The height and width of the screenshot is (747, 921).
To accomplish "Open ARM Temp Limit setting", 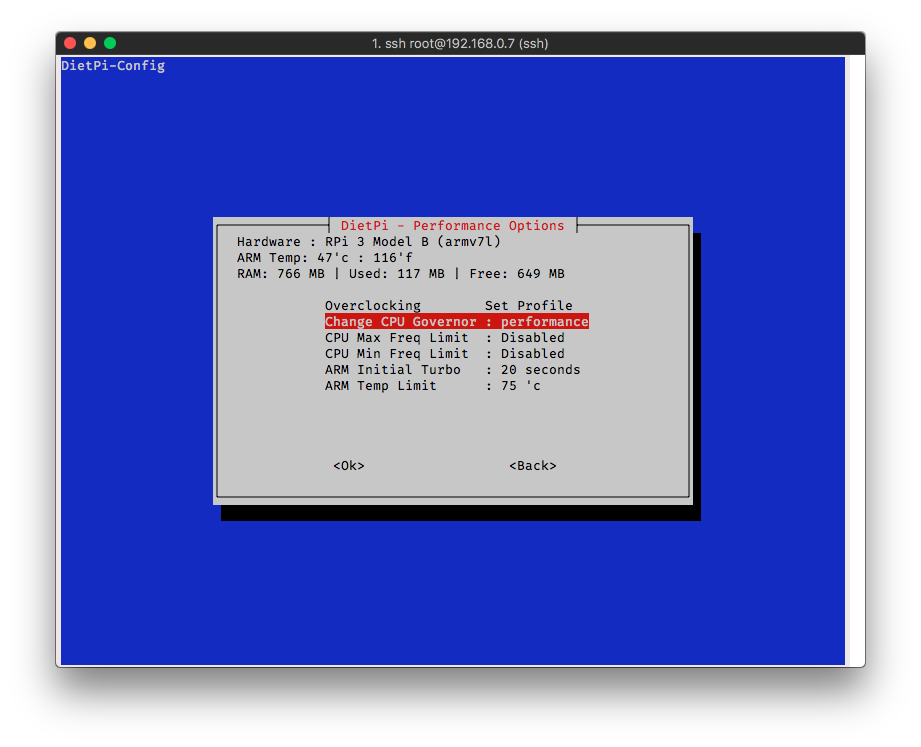I will click(433, 386).
